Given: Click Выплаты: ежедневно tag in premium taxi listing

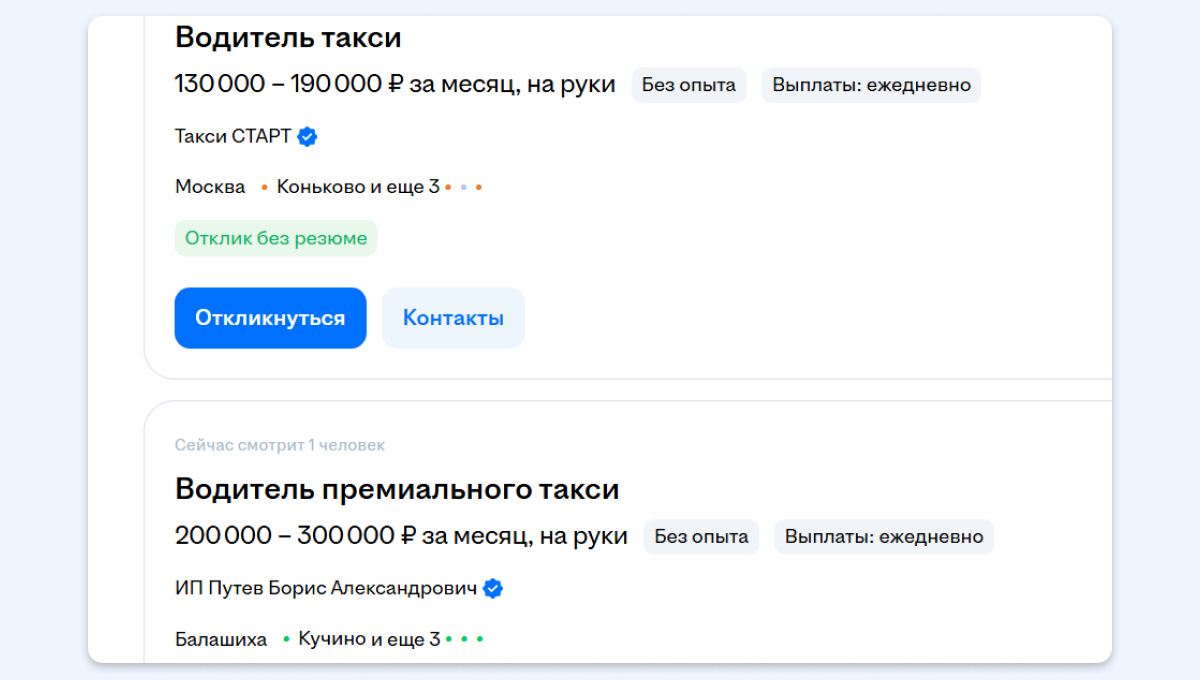Looking at the screenshot, I should (x=883, y=537).
